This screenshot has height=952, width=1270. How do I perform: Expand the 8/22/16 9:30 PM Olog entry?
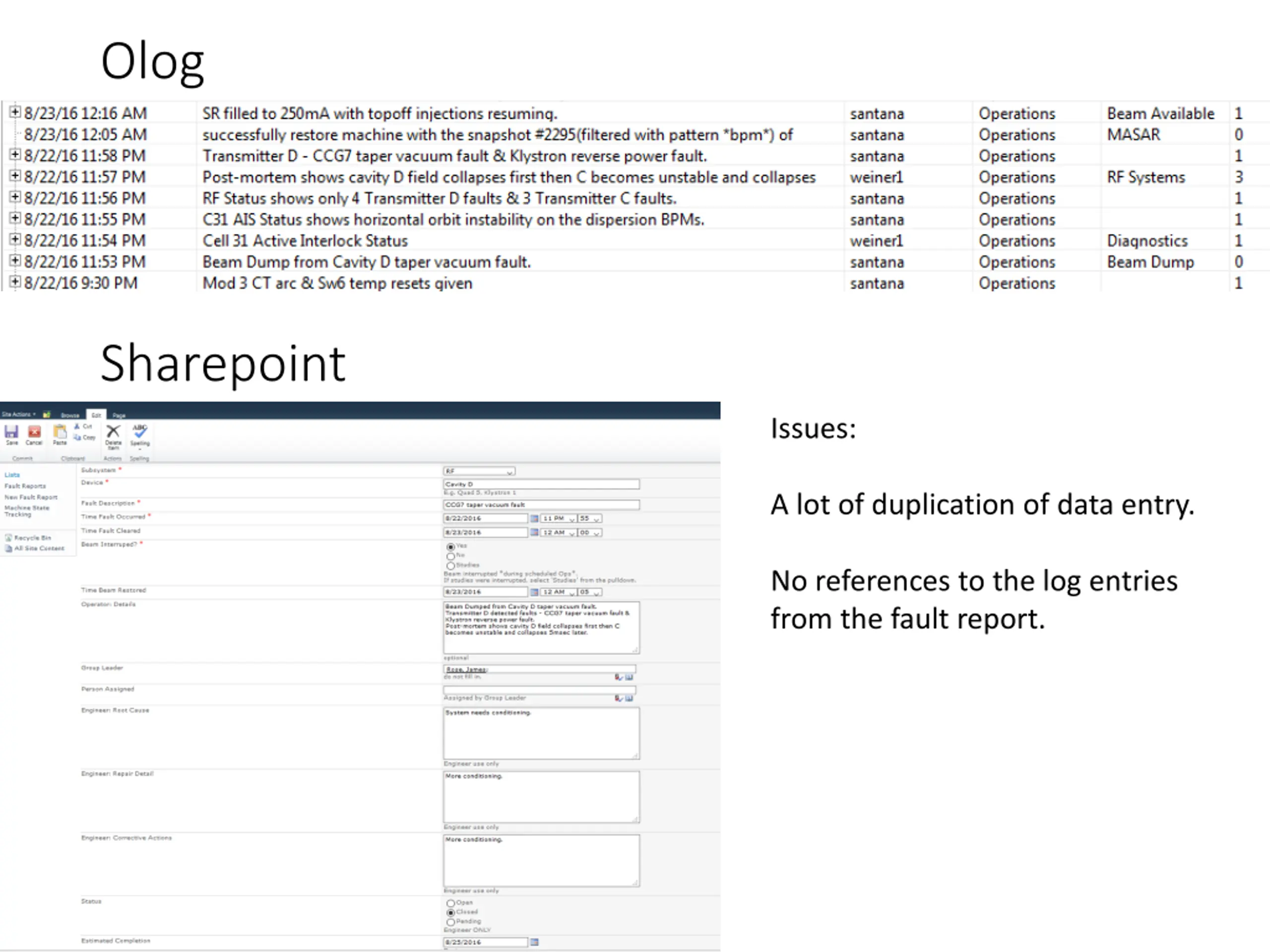click(x=15, y=282)
